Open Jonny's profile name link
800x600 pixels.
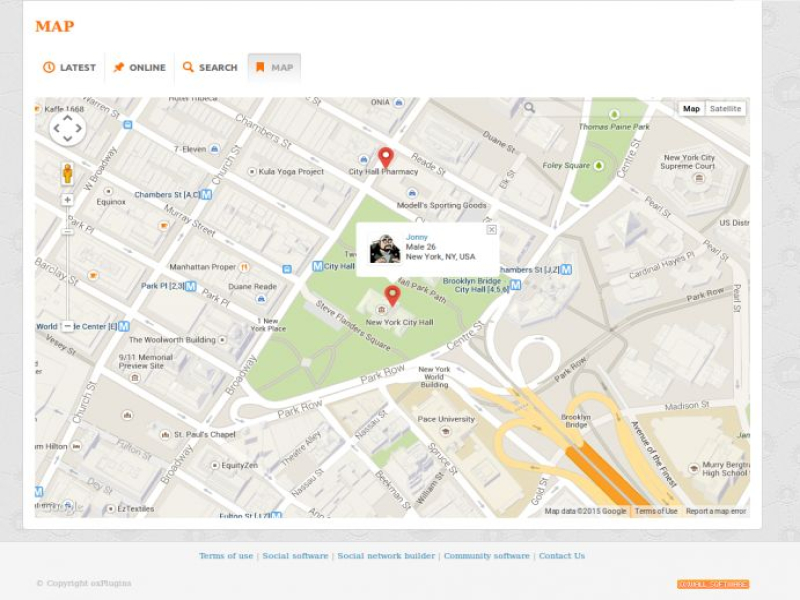[x=417, y=237]
